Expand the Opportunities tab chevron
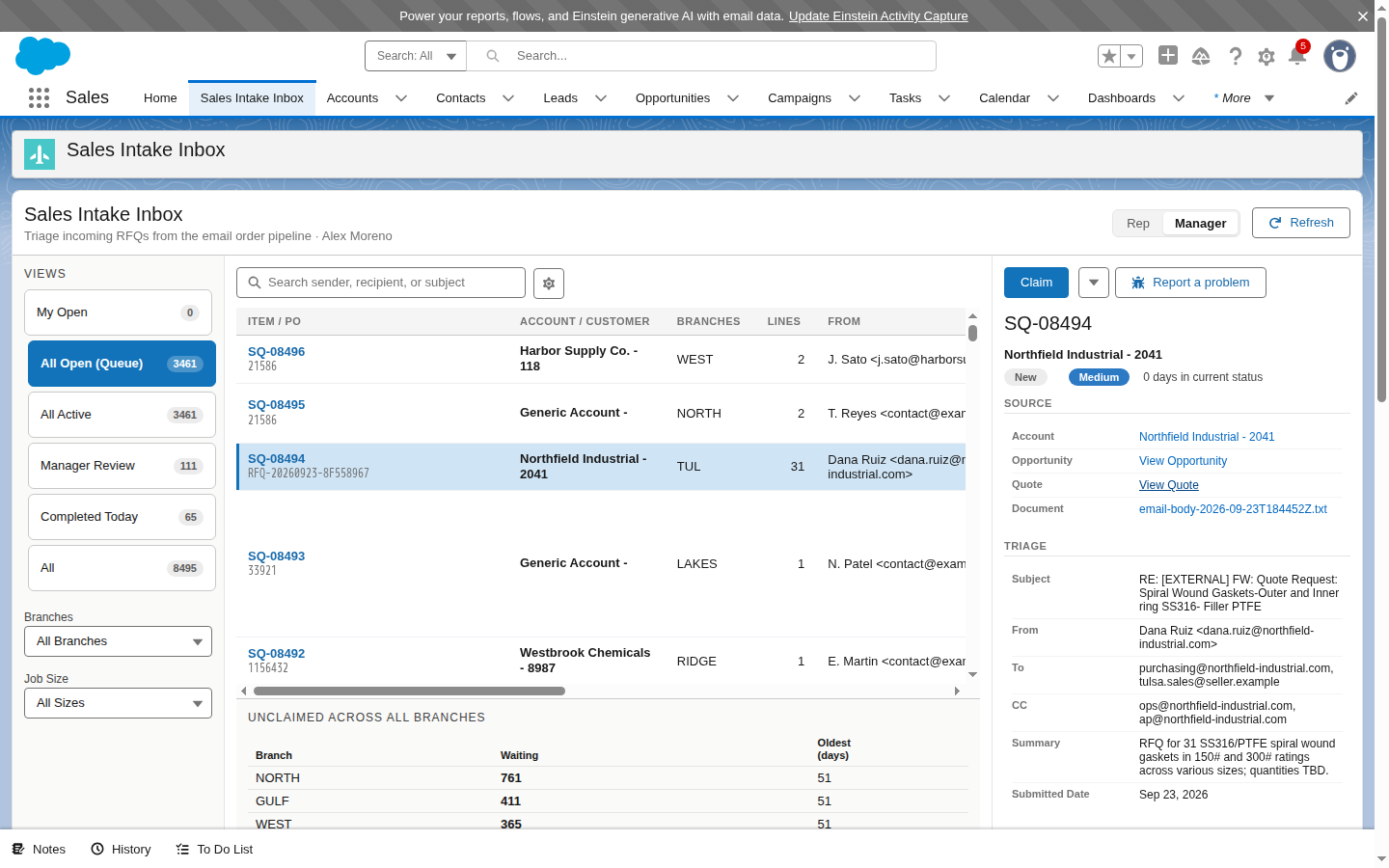The height and width of the screenshot is (868, 1389). click(x=733, y=98)
